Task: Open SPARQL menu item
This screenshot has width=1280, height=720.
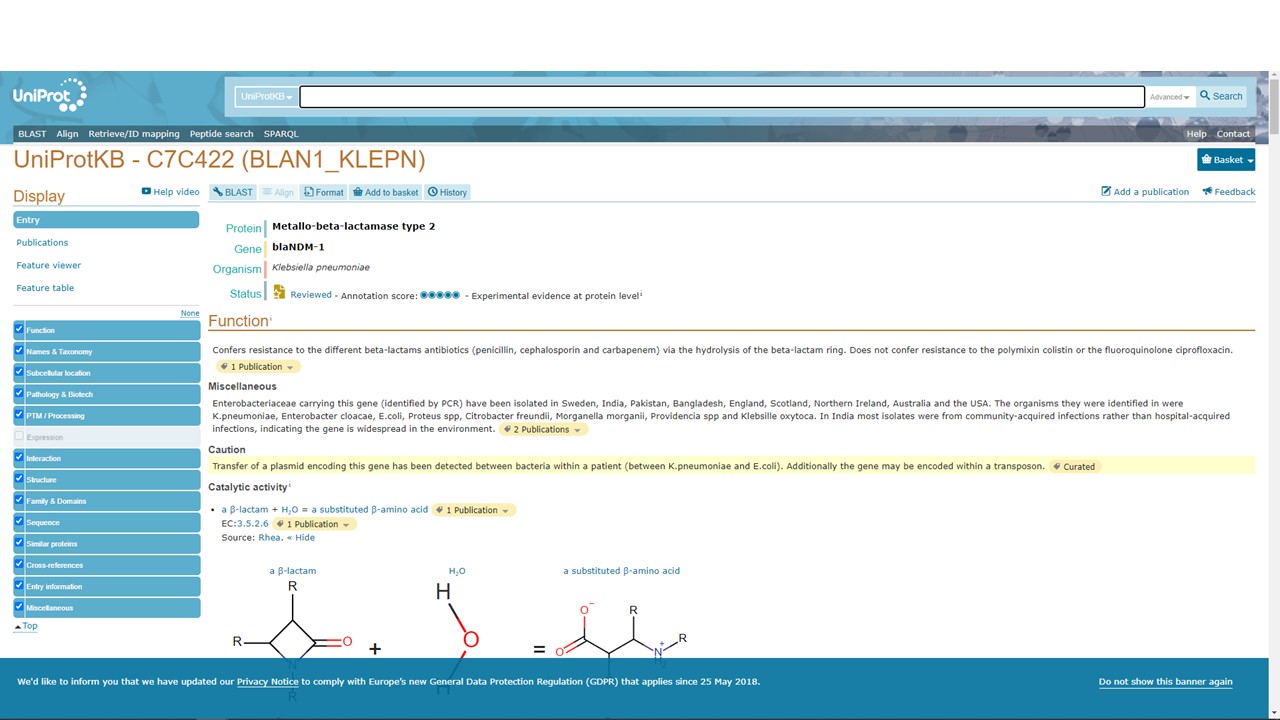Action: point(281,134)
